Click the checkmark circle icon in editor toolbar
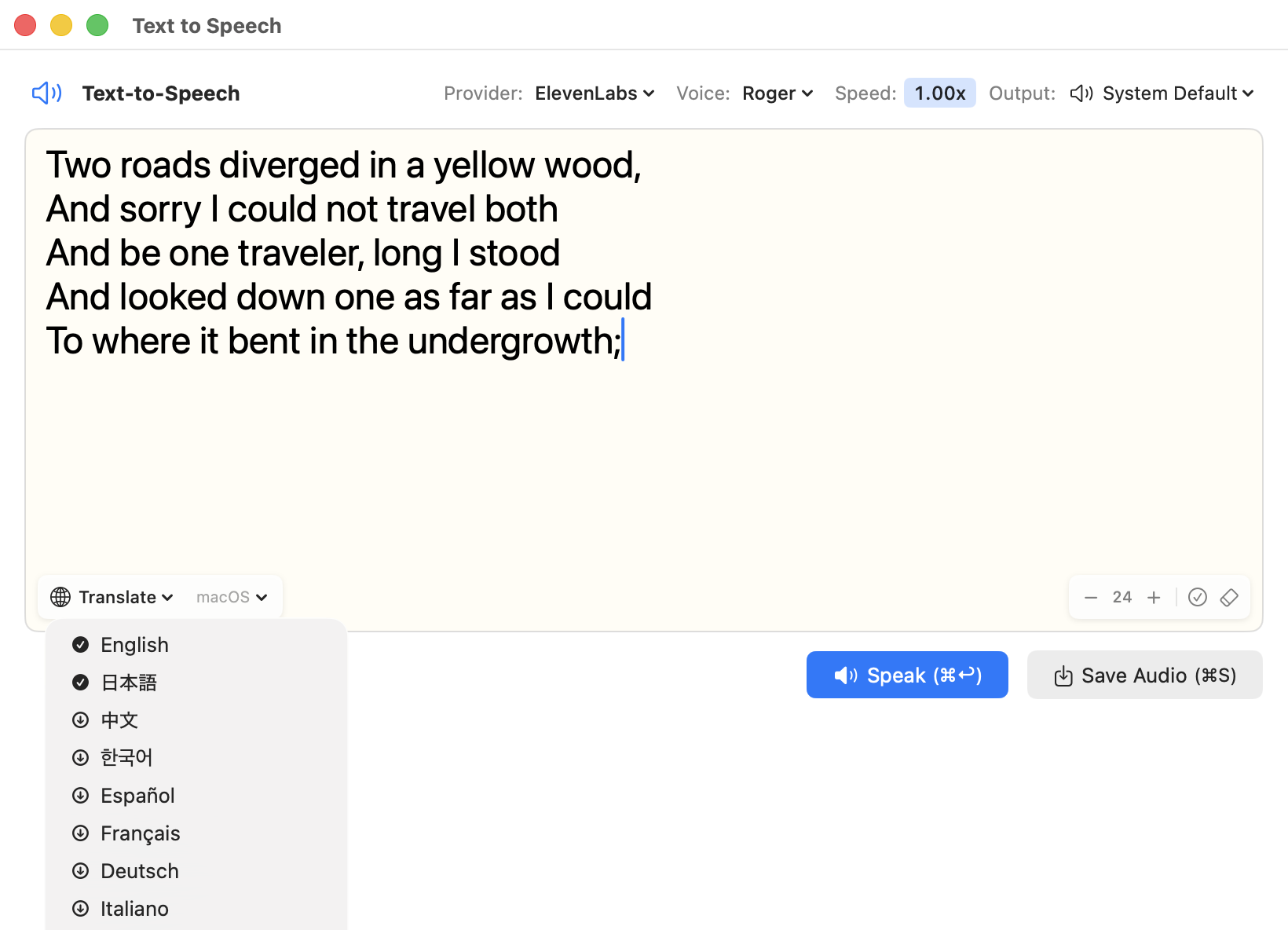Image resolution: width=1288 pixels, height=930 pixels. point(1197,597)
